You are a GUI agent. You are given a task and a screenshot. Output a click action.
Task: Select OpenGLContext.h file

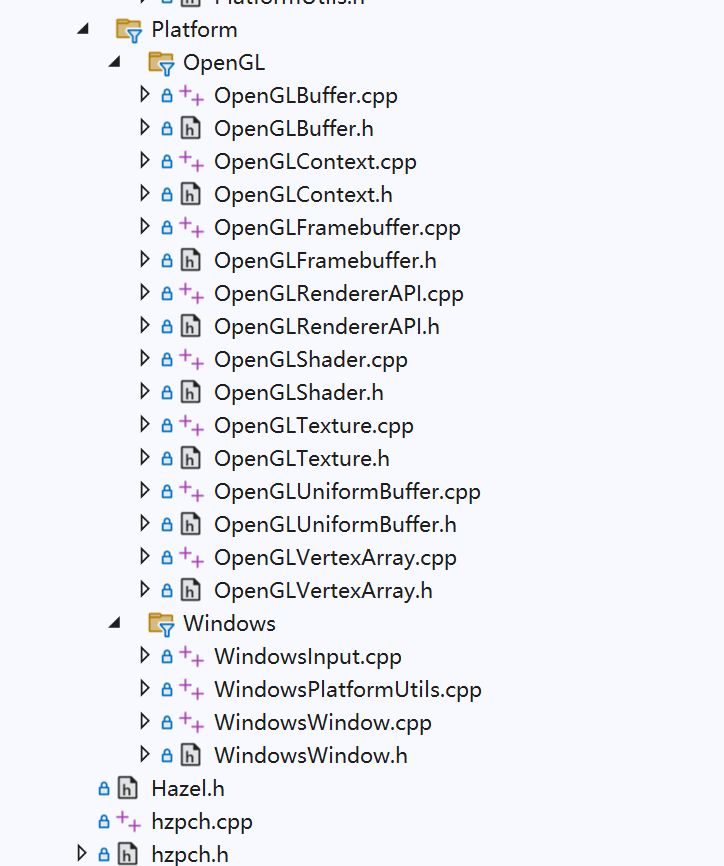303,194
